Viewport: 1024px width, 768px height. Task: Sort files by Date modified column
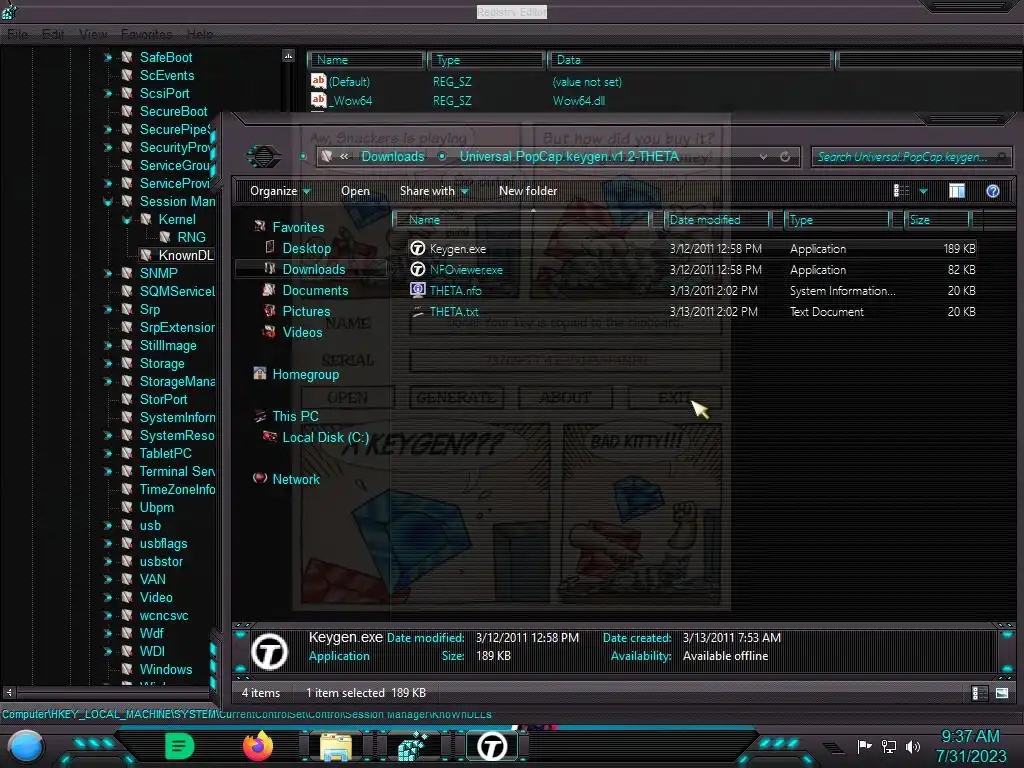(716, 220)
